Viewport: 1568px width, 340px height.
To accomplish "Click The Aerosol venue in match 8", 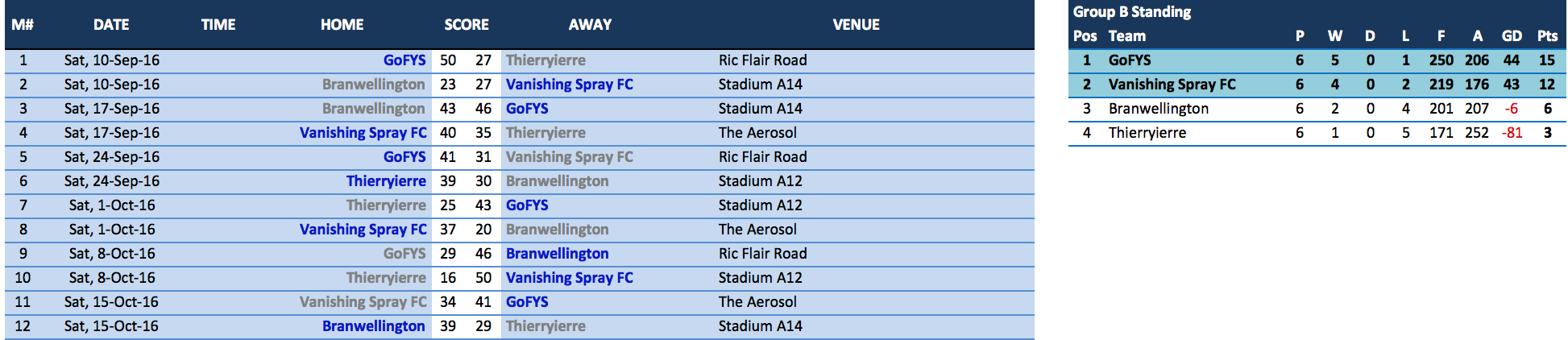I will pos(757,230).
